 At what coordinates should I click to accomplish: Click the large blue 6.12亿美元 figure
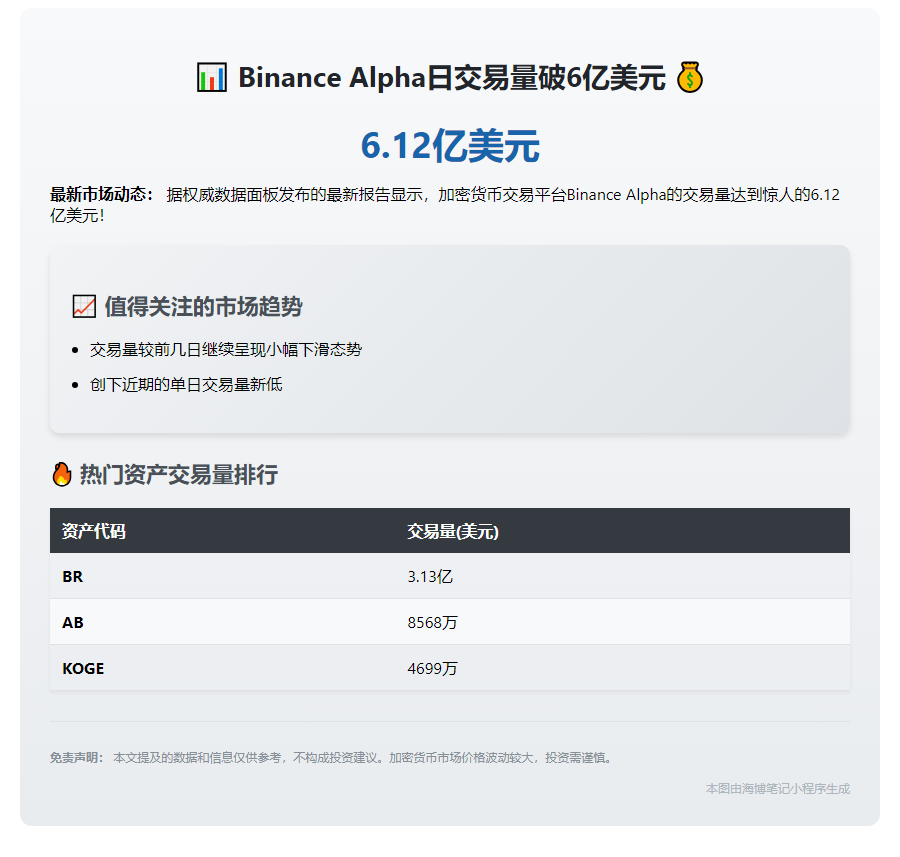click(450, 146)
